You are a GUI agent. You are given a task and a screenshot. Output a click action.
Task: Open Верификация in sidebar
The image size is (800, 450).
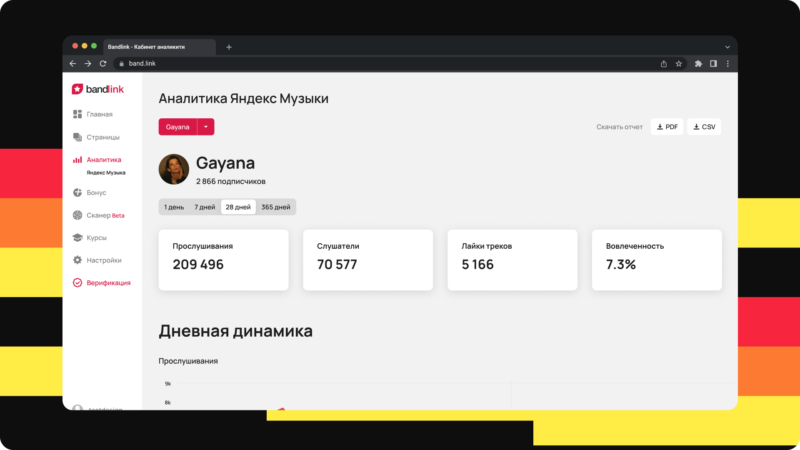pyautogui.click(x=107, y=283)
